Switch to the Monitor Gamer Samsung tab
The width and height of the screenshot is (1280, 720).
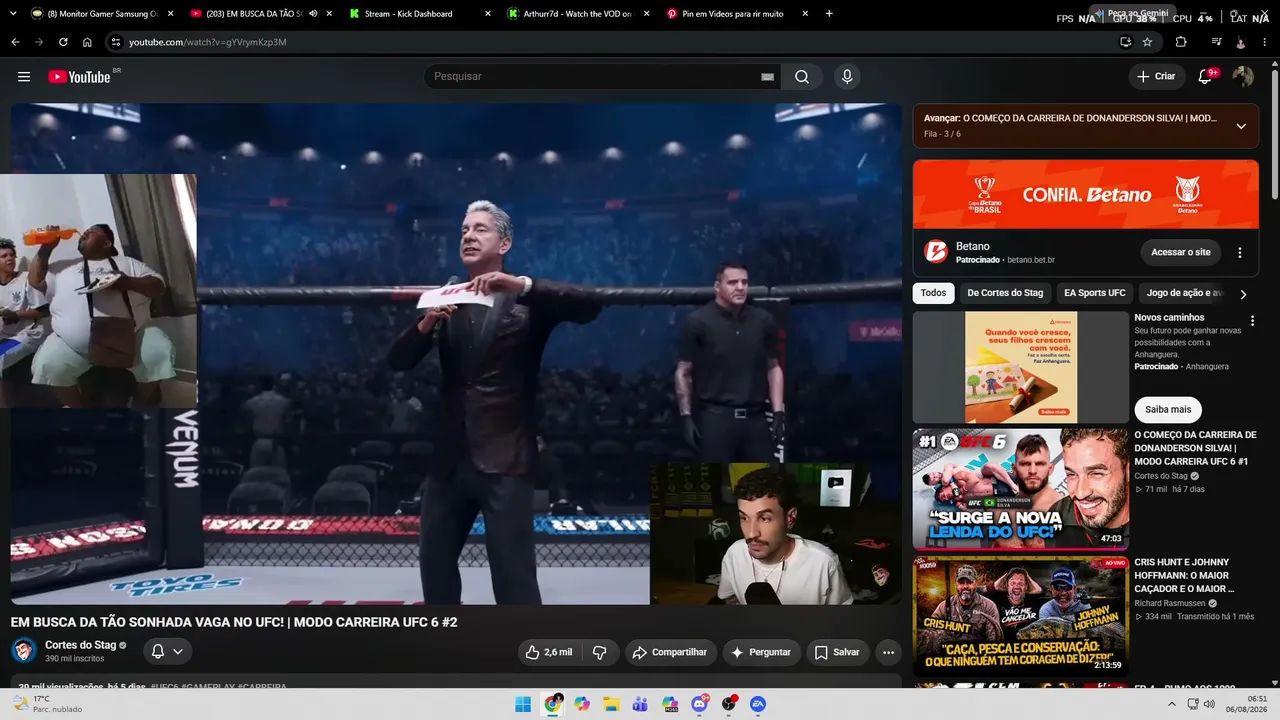tap(103, 14)
